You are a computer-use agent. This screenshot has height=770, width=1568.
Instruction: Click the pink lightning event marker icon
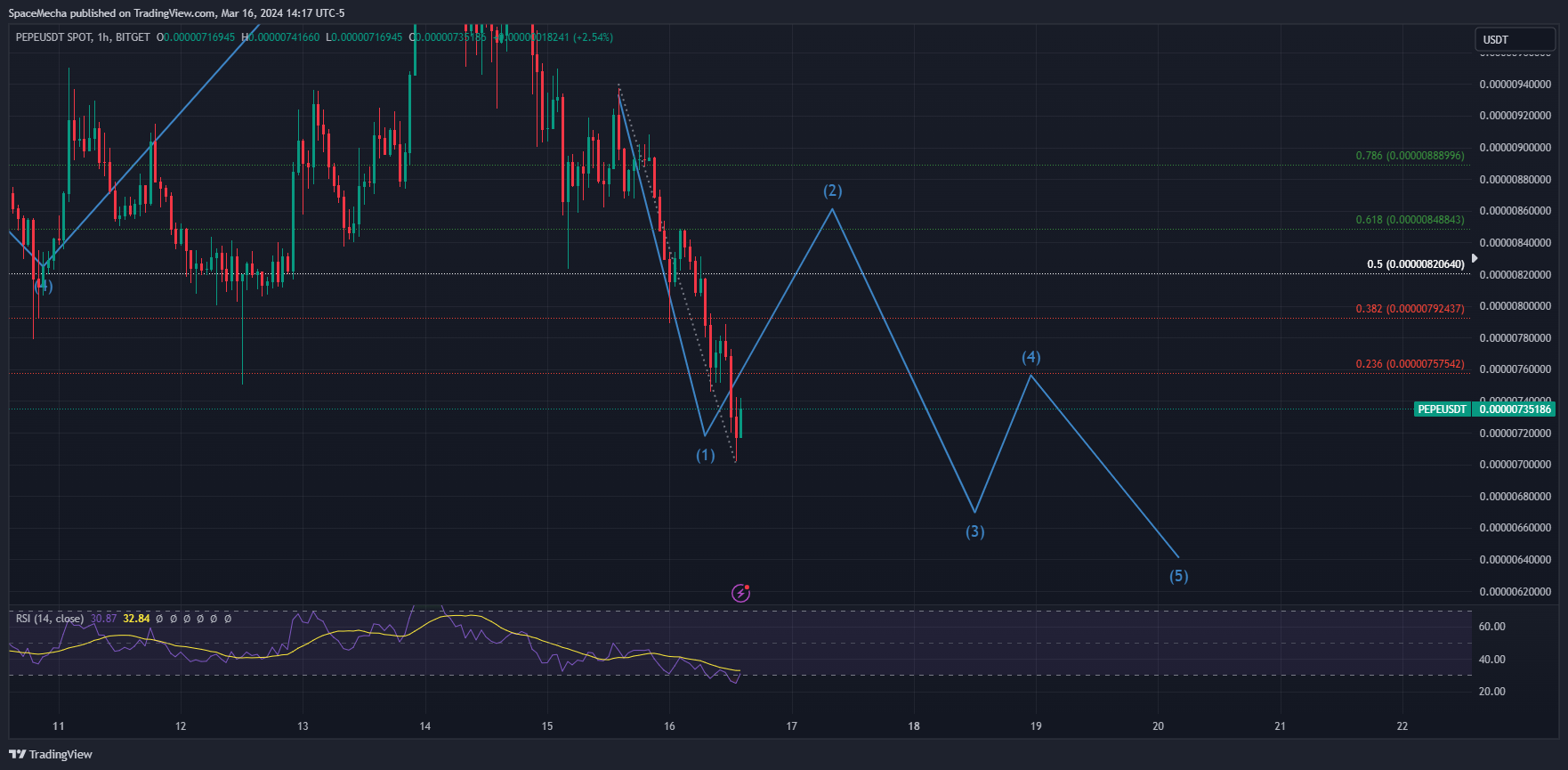click(740, 593)
